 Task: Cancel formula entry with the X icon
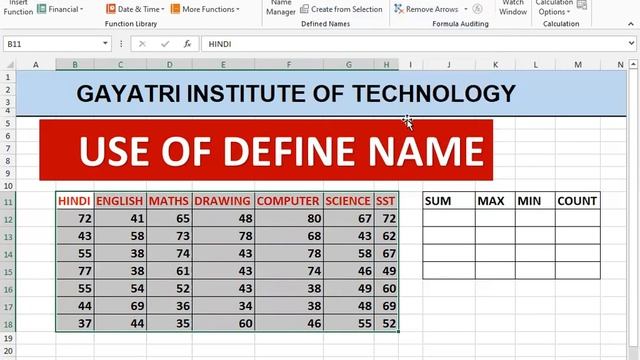pos(142,44)
